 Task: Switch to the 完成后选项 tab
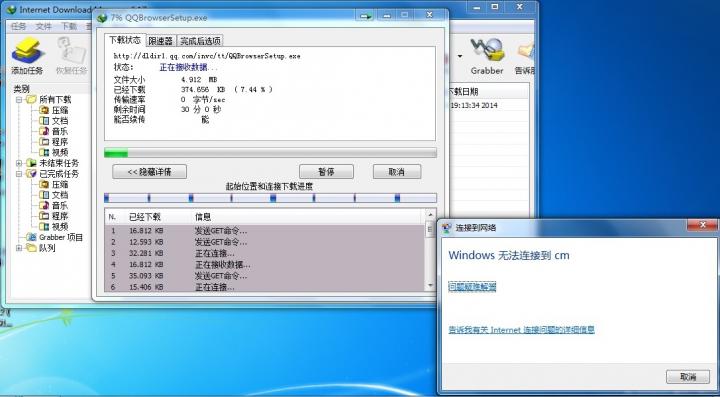pos(200,41)
